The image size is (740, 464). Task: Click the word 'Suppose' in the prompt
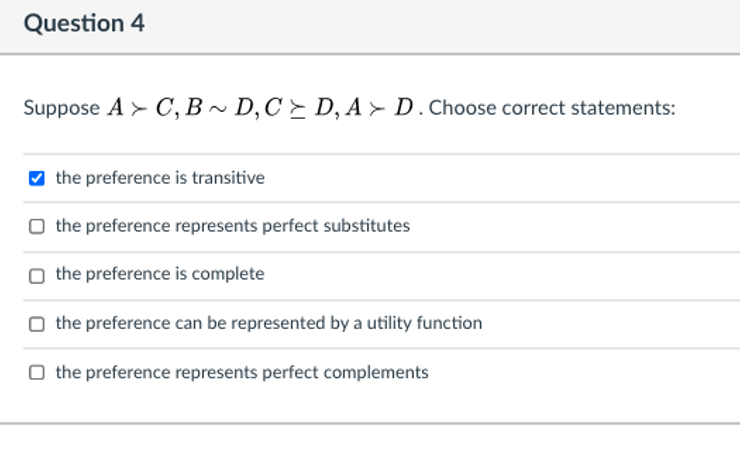tap(62, 108)
